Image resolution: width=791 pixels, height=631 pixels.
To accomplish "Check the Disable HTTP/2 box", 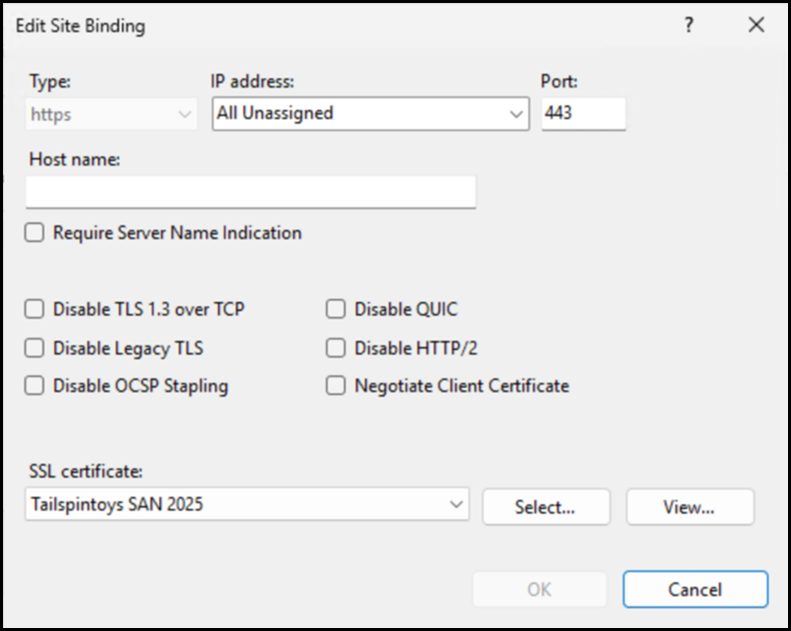I will pos(336,348).
